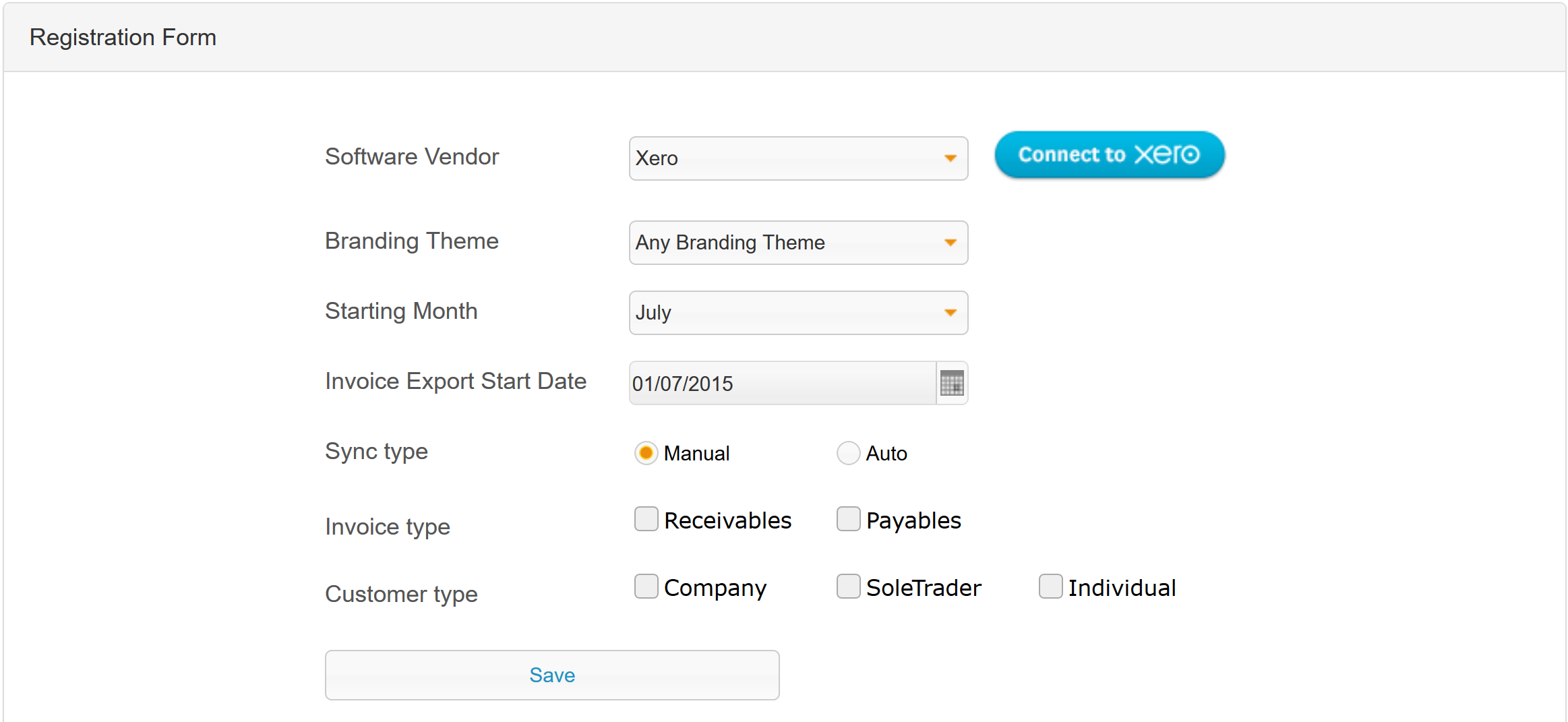The height and width of the screenshot is (722, 1568).
Task: Click the Software Vendor label
Action: (412, 156)
